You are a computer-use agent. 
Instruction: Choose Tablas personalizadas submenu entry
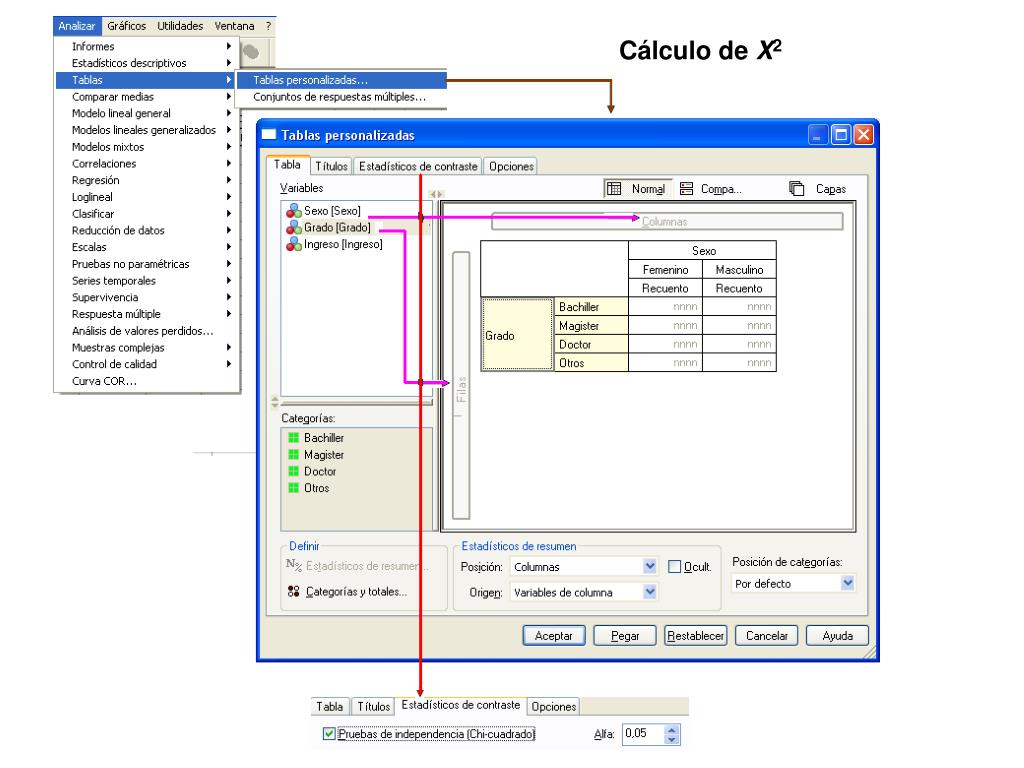pyautogui.click(x=341, y=80)
